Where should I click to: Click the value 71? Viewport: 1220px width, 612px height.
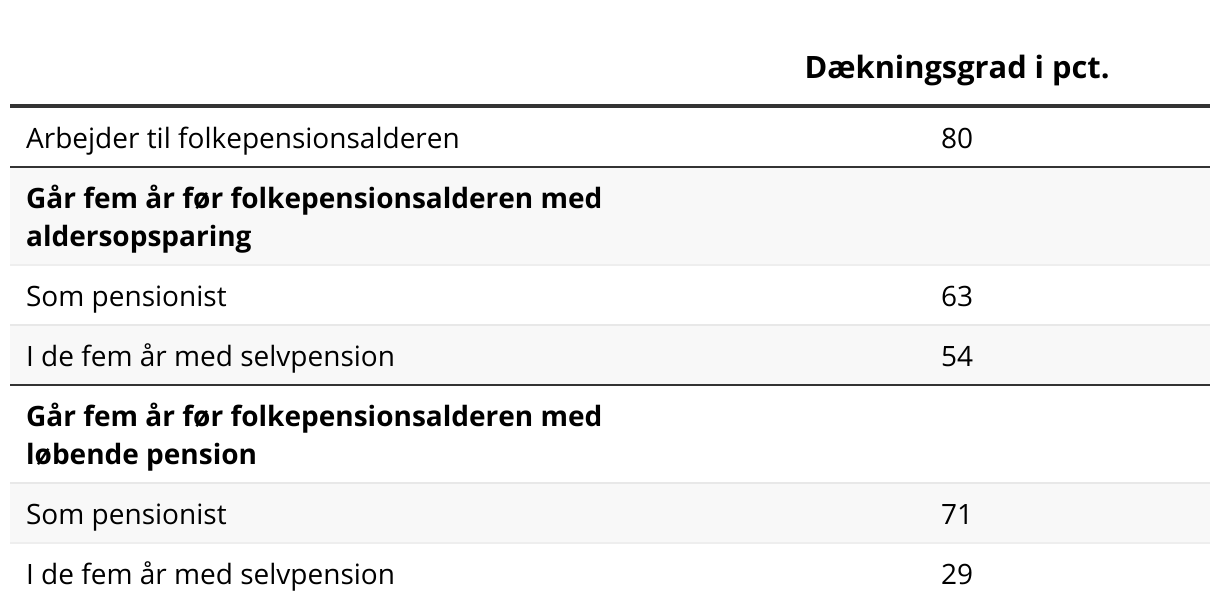click(956, 515)
